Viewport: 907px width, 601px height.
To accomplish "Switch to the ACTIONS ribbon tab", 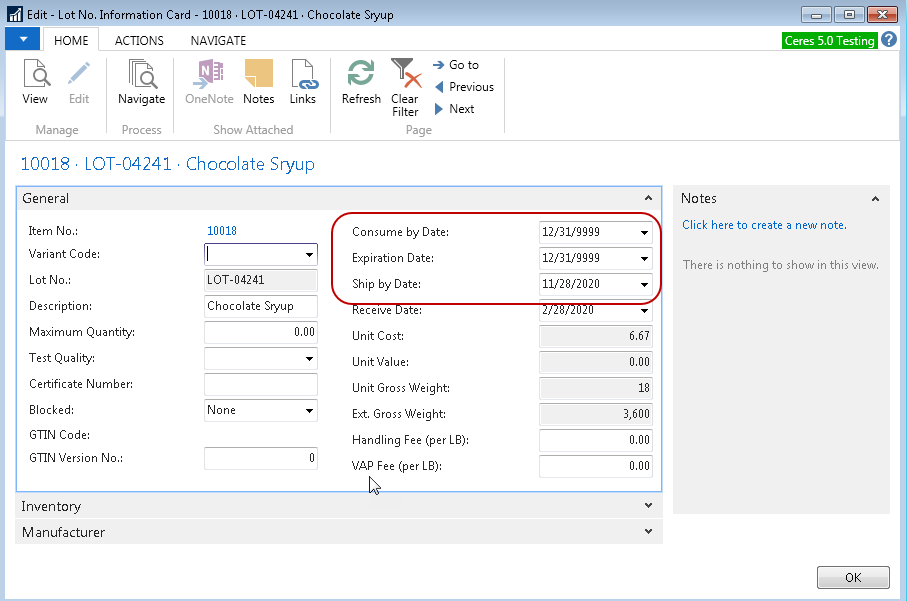I will [x=139, y=41].
